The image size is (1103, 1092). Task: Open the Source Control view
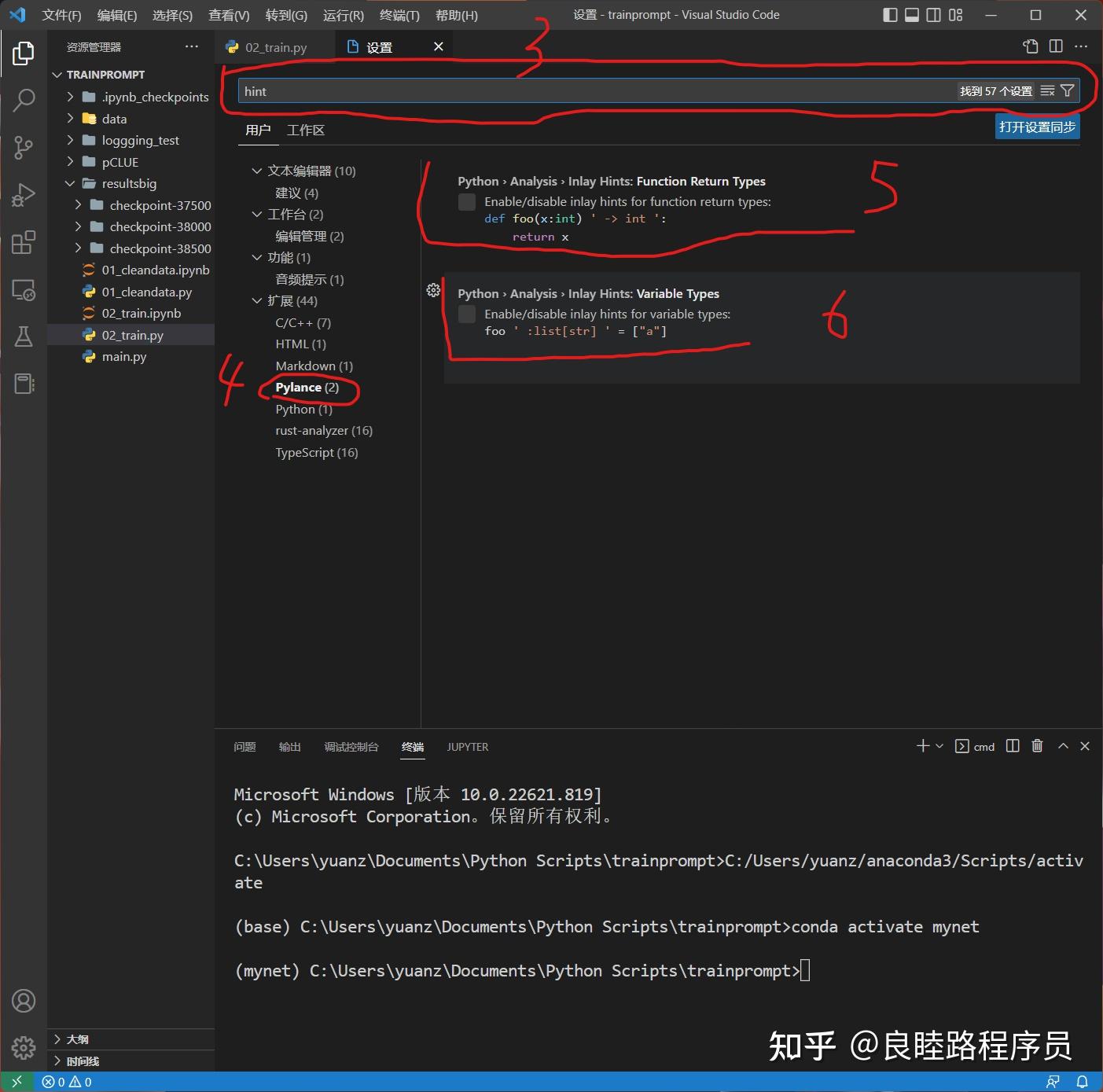24,148
